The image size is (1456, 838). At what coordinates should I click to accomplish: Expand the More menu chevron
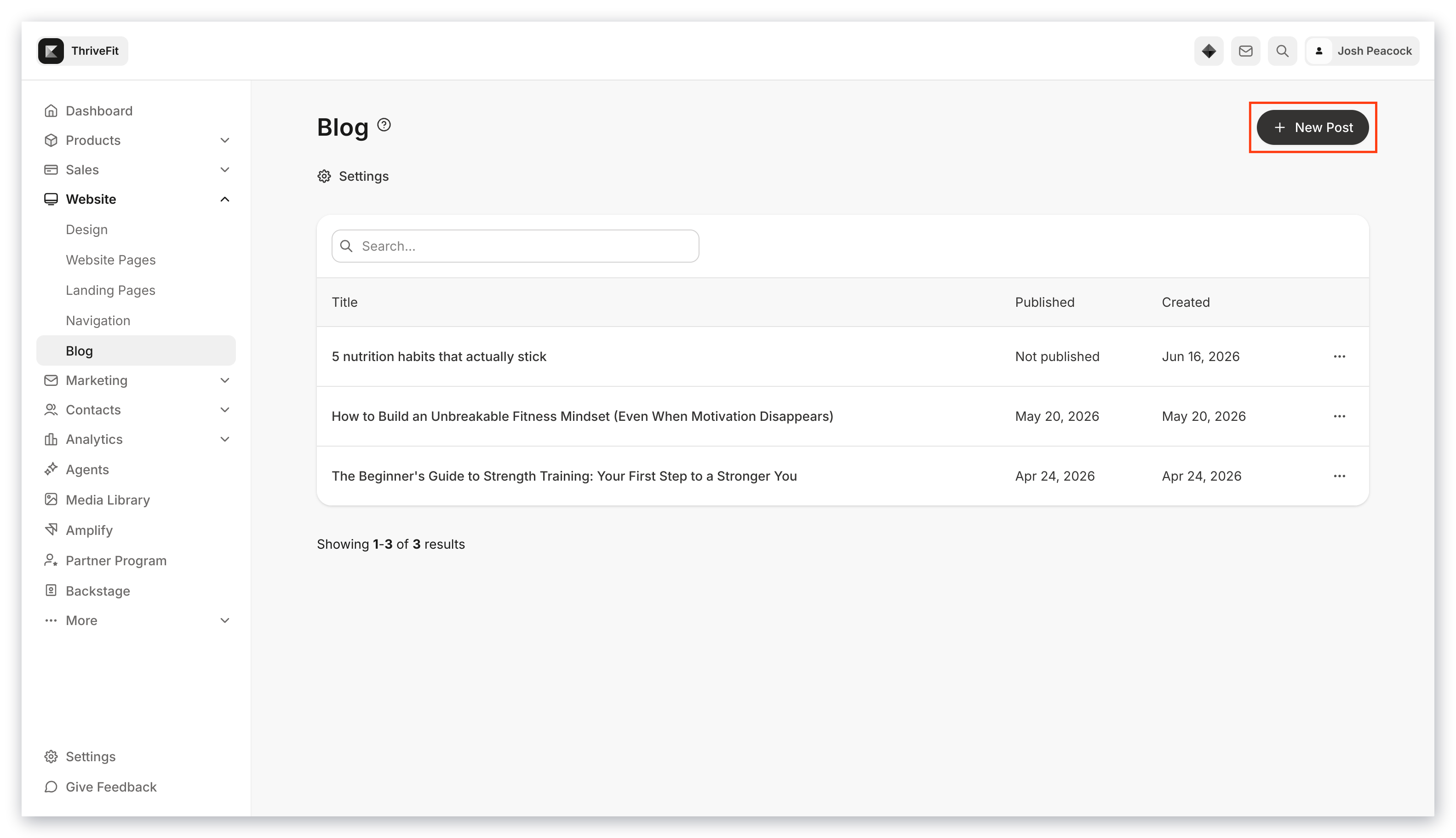click(x=224, y=620)
